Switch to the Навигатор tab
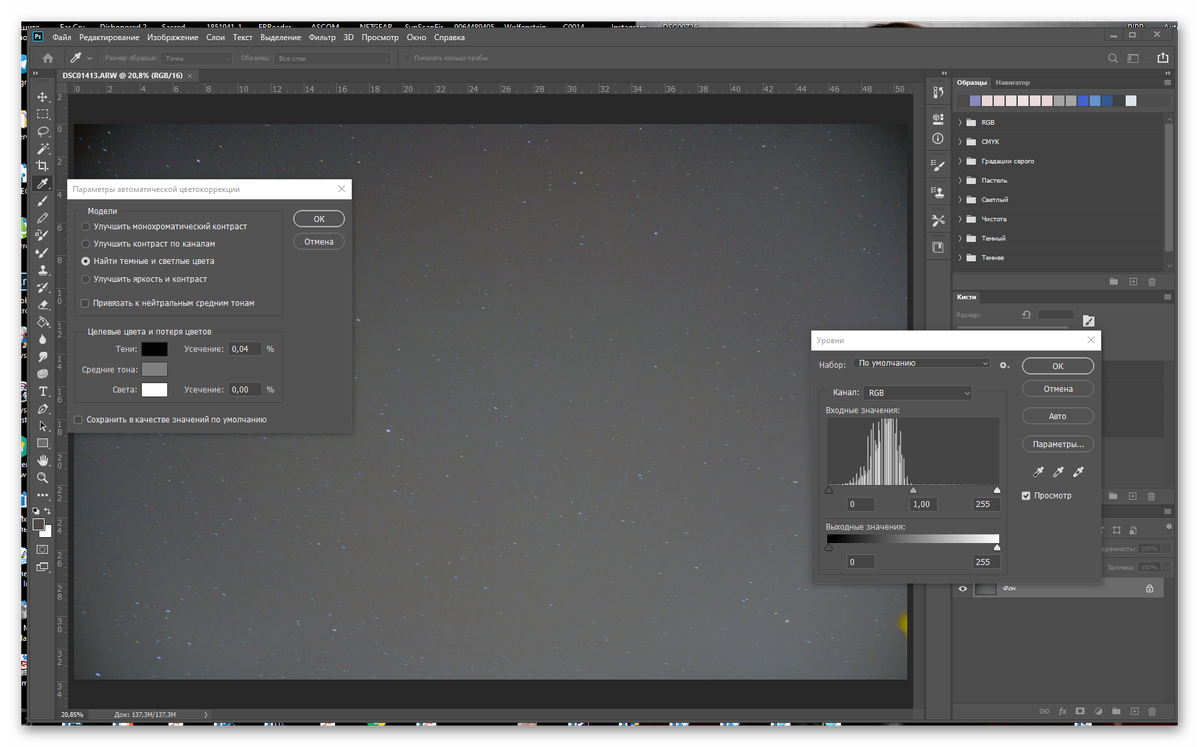Screen dimensions: 1199x747 click(1012, 82)
